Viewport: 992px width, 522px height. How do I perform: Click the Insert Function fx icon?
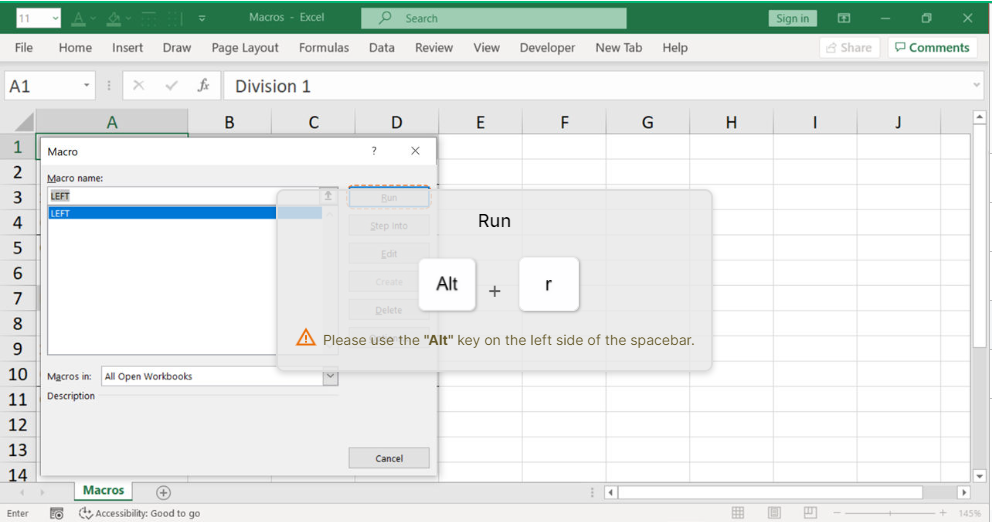tap(203, 86)
